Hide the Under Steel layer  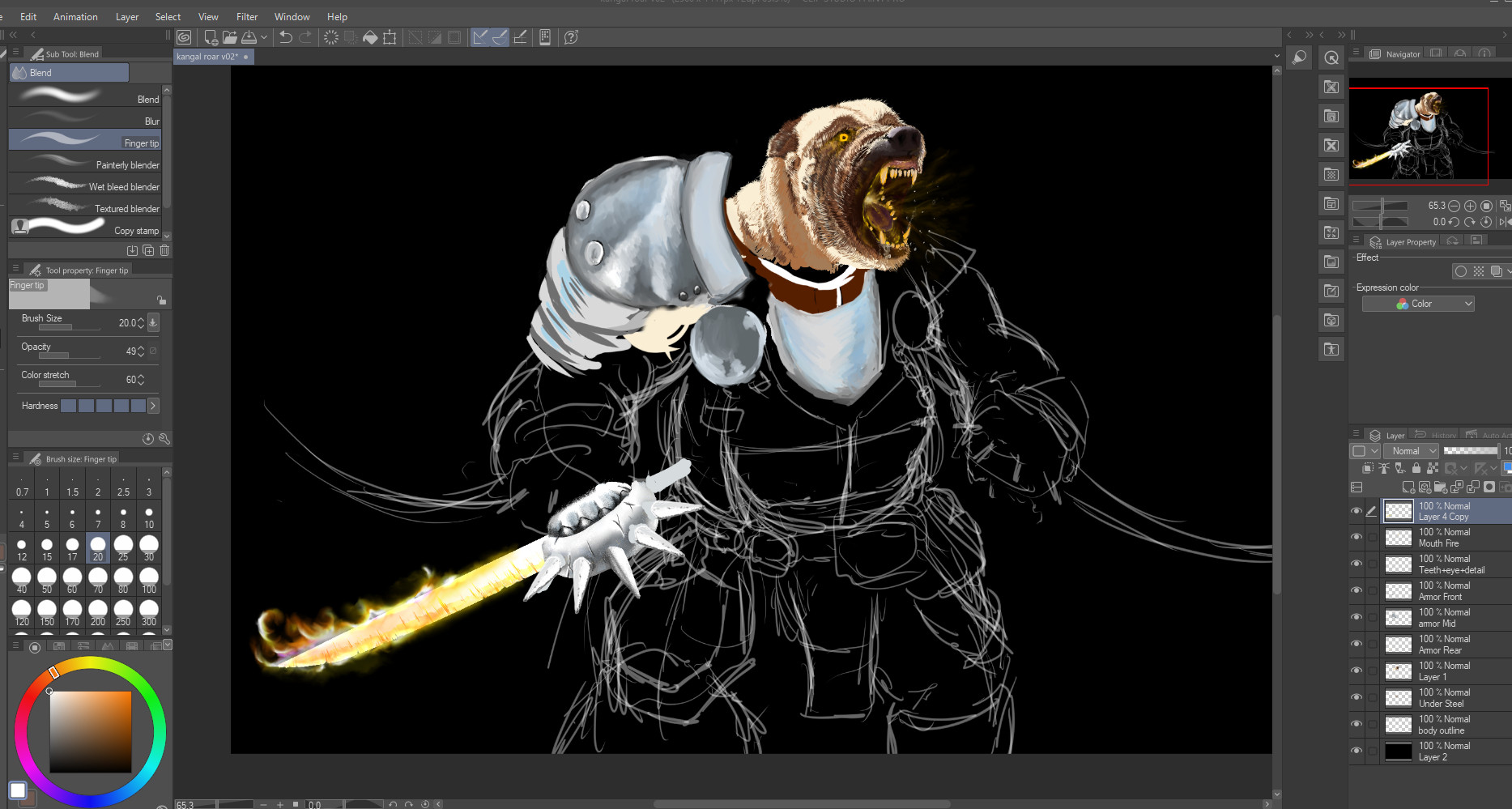click(x=1357, y=698)
